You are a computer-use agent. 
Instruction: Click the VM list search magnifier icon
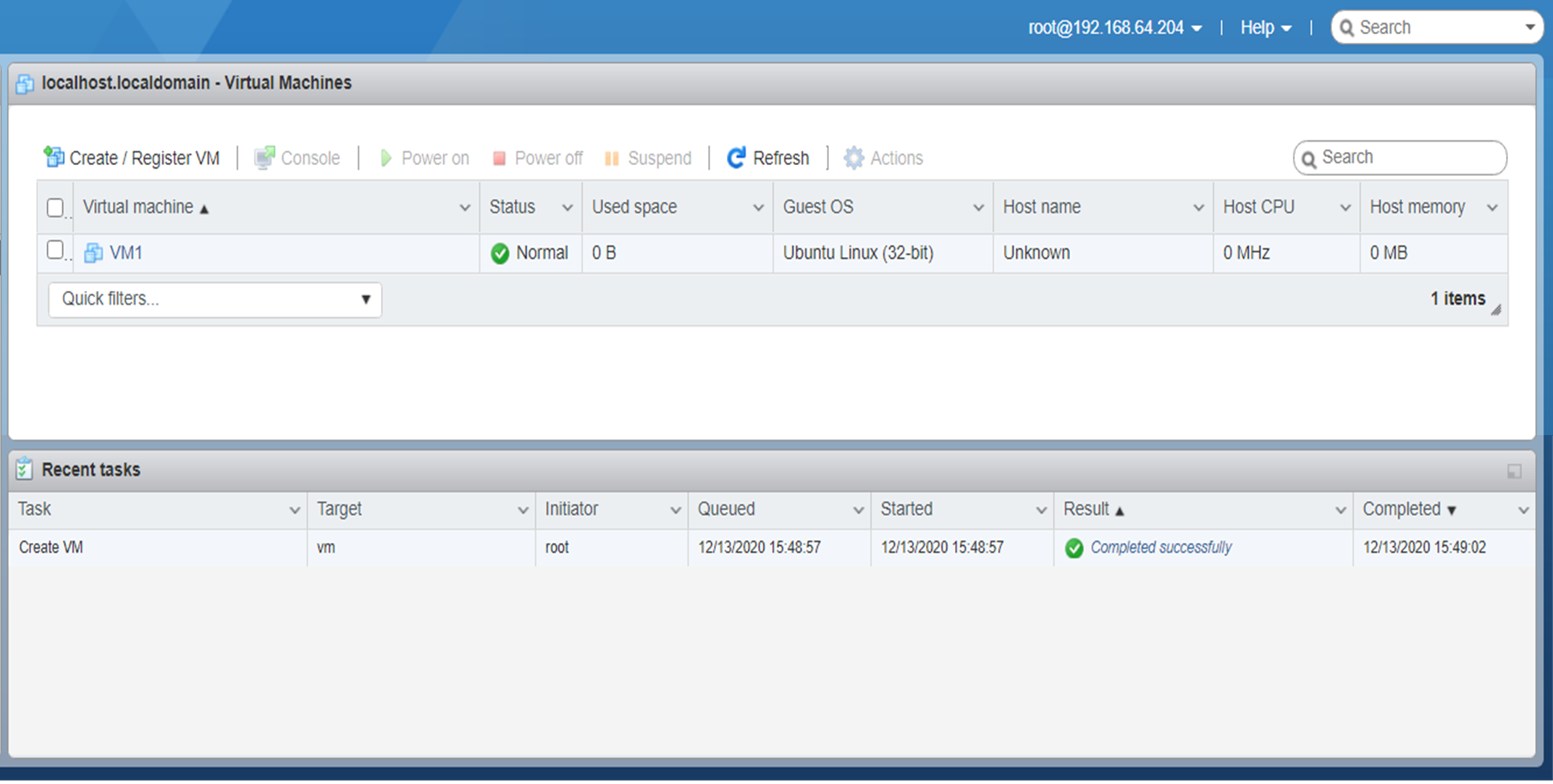point(1309,159)
